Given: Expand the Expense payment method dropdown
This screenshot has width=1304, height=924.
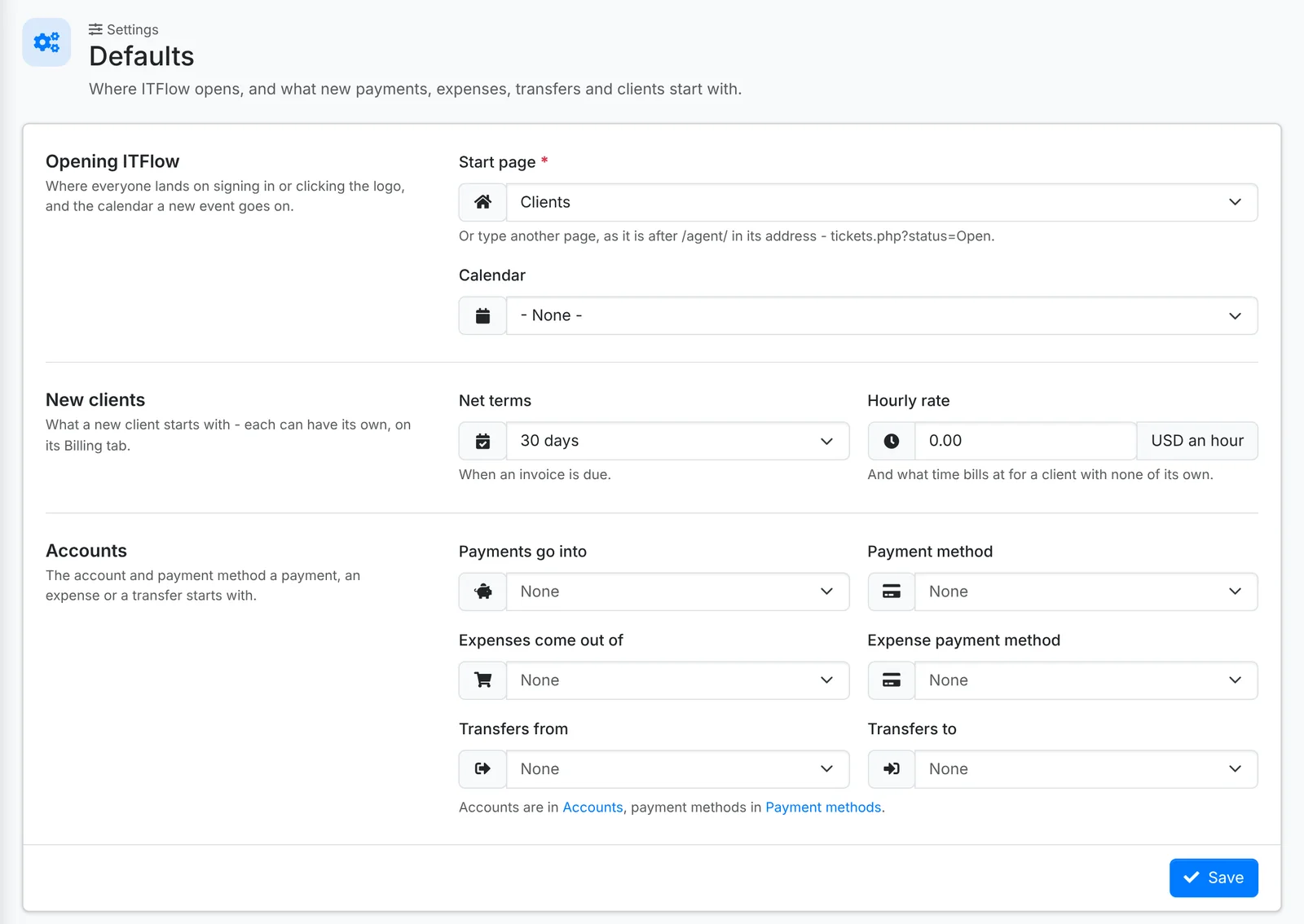Looking at the screenshot, I should tap(1086, 680).
